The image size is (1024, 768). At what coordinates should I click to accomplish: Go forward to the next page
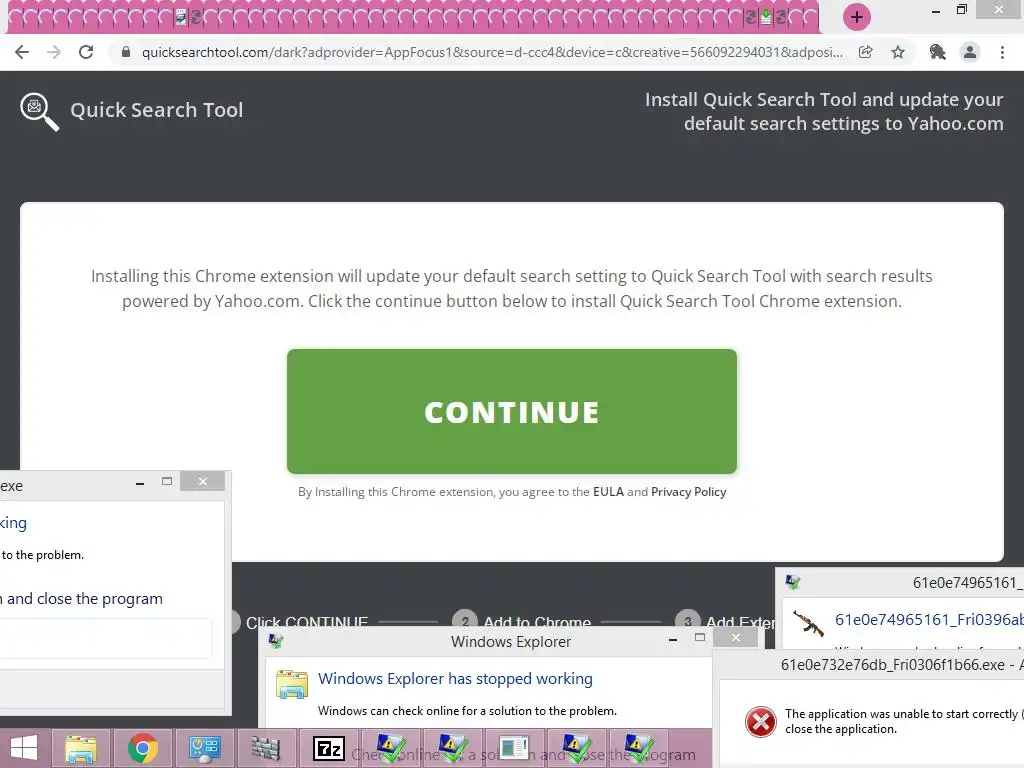54,52
